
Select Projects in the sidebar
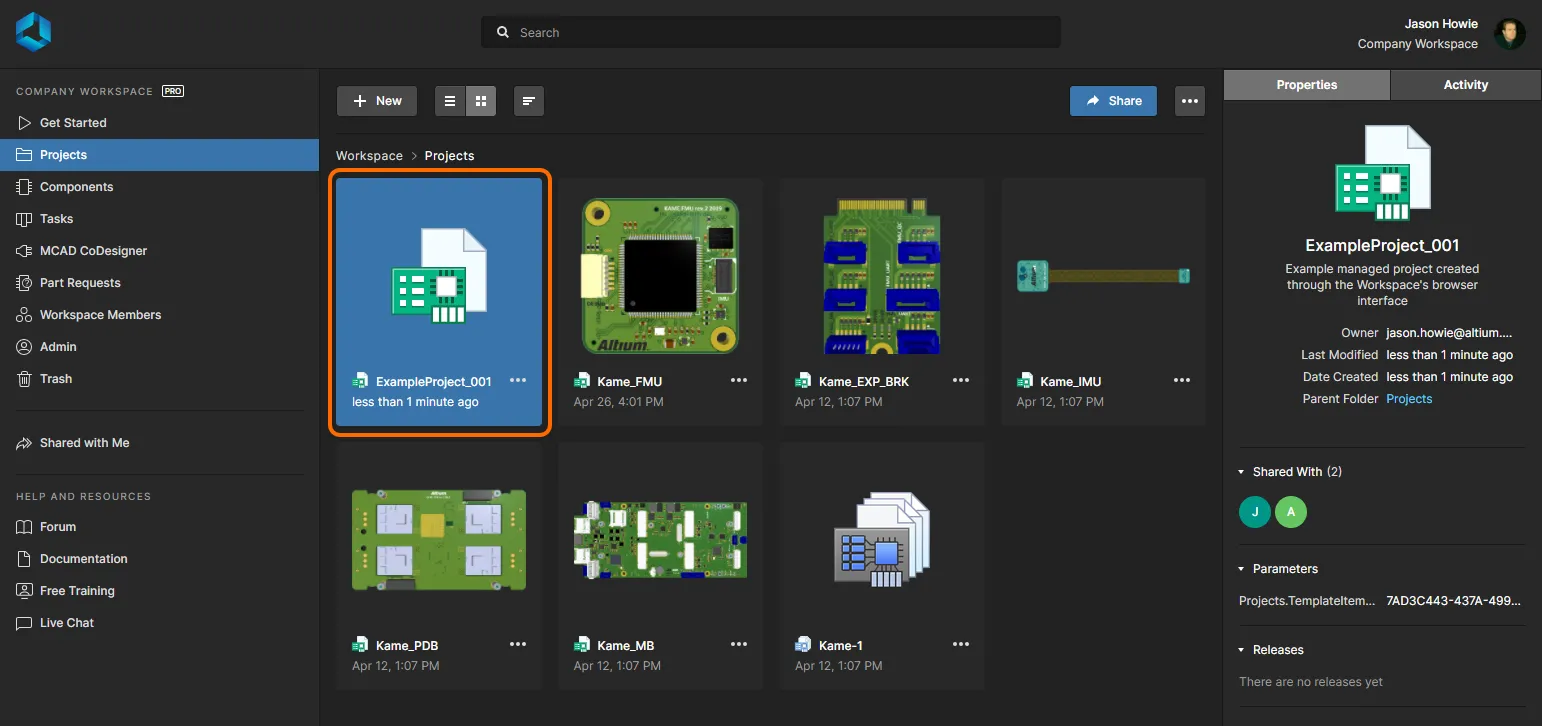coord(159,155)
